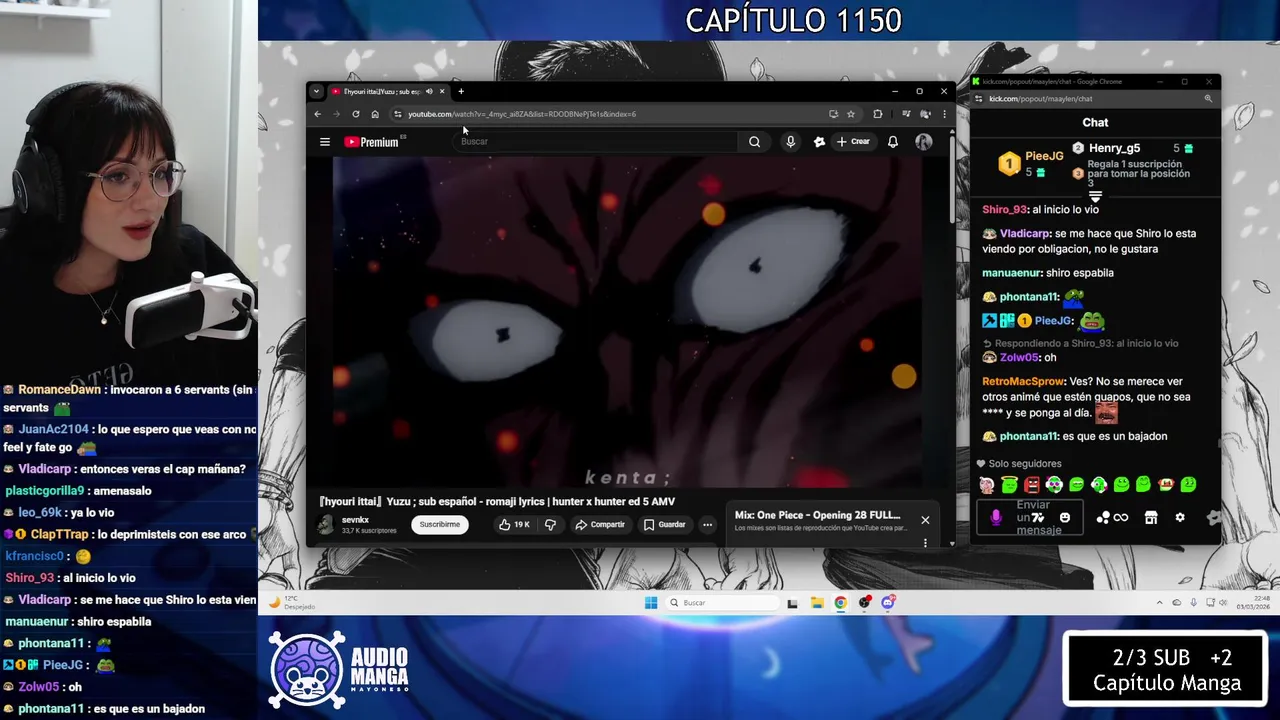Image resolution: width=1280 pixels, height=720 pixels.
Task: Open the 7TV emote picker in chat input
Action: 1038,517
